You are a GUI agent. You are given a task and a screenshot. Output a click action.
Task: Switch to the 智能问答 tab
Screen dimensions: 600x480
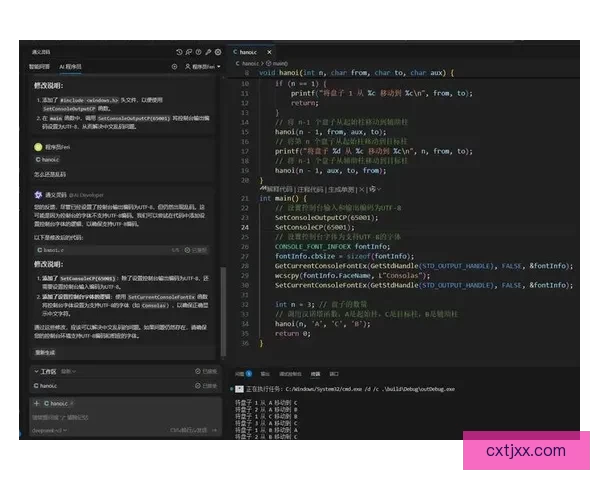[x=39, y=66]
